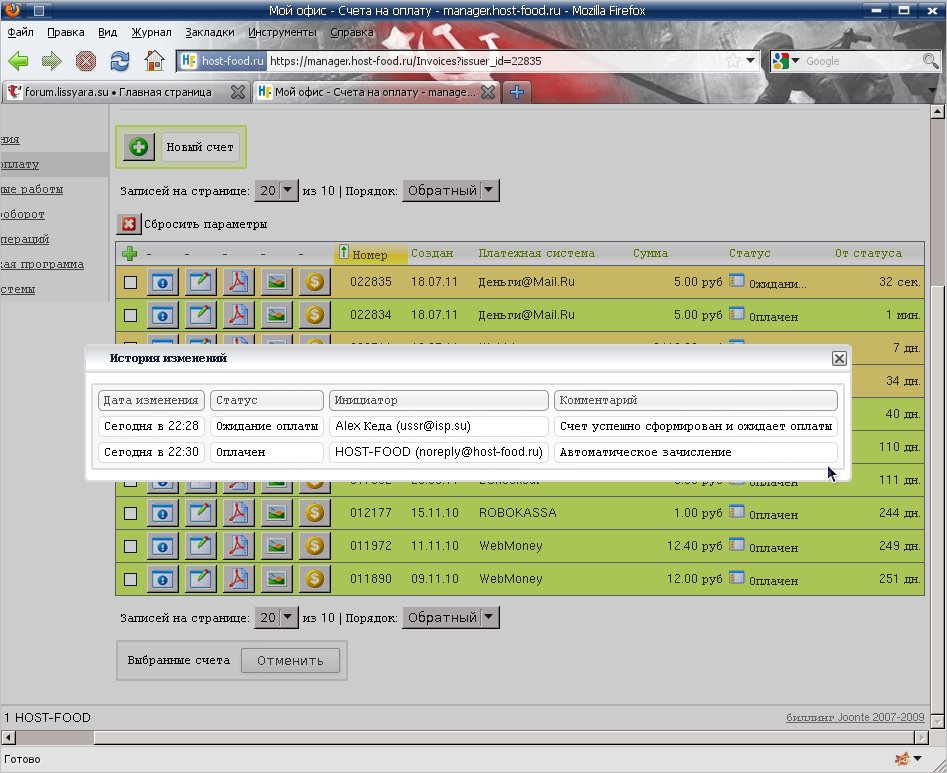The image size is (947, 773).
Task: Open Файл menu
Action: [x=21, y=32]
